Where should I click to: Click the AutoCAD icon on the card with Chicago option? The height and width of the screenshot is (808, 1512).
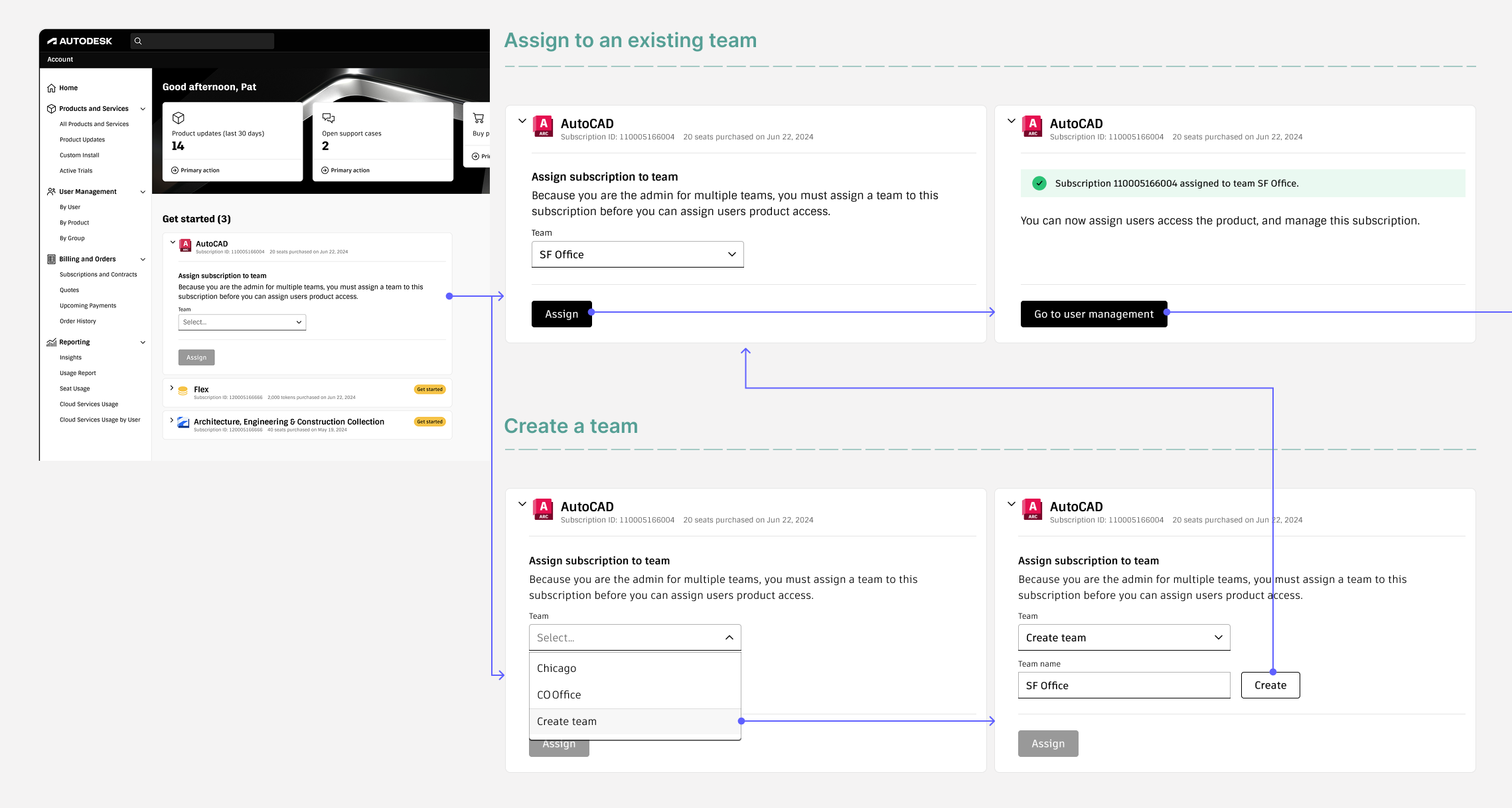point(544,509)
